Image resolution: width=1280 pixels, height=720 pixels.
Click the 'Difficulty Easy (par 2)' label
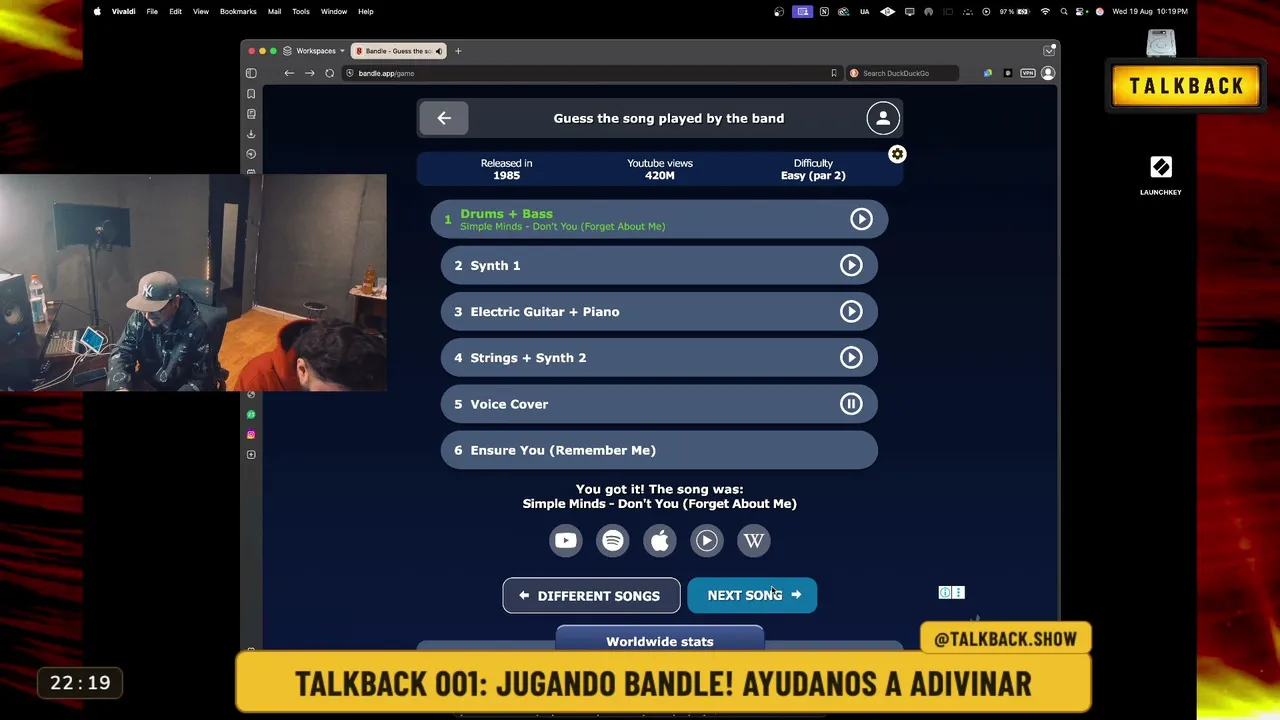click(x=813, y=169)
